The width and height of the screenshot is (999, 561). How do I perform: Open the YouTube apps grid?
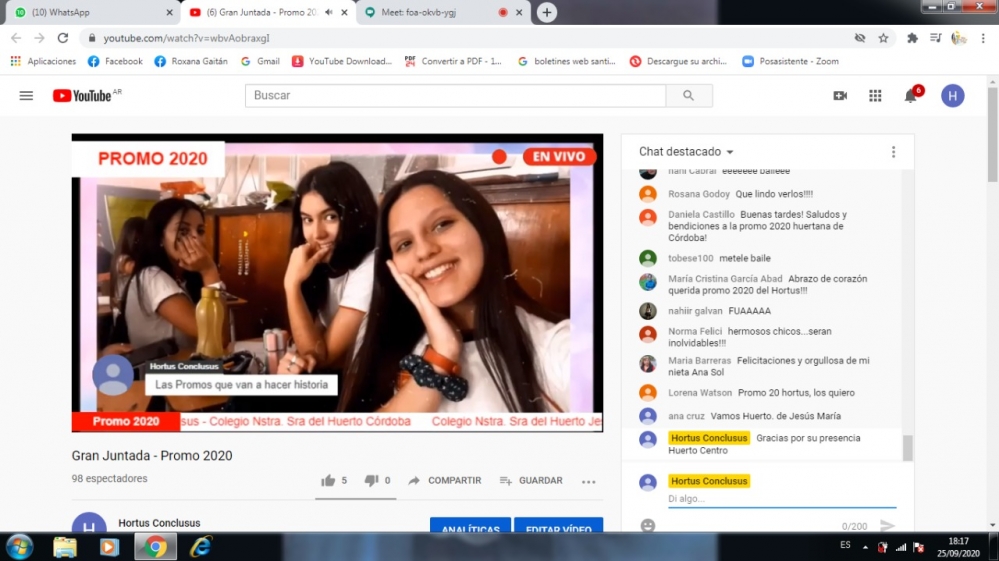(875, 96)
